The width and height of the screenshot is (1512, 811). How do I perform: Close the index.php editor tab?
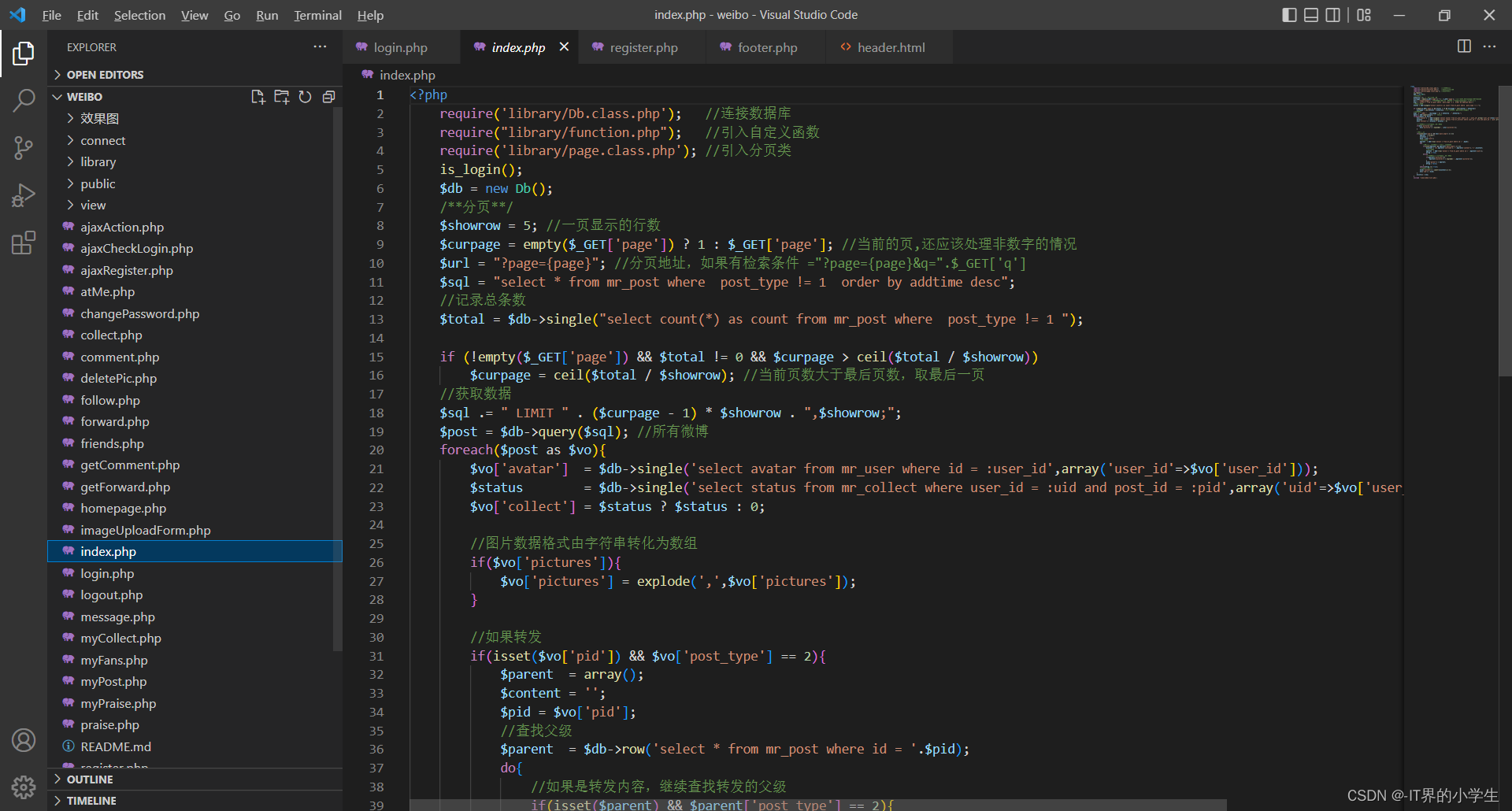(x=564, y=47)
